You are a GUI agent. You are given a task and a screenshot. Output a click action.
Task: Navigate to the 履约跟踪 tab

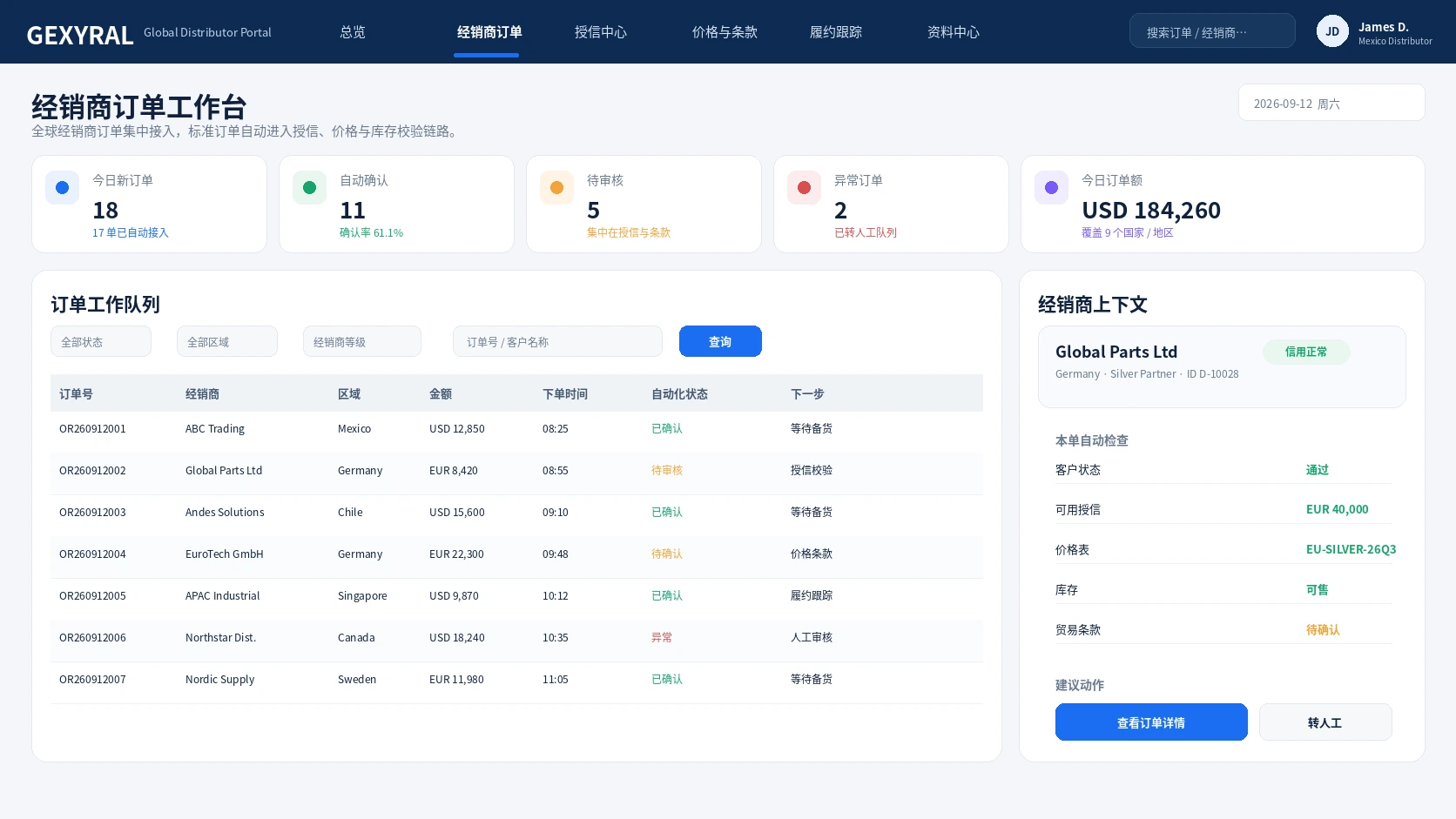[836, 32]
